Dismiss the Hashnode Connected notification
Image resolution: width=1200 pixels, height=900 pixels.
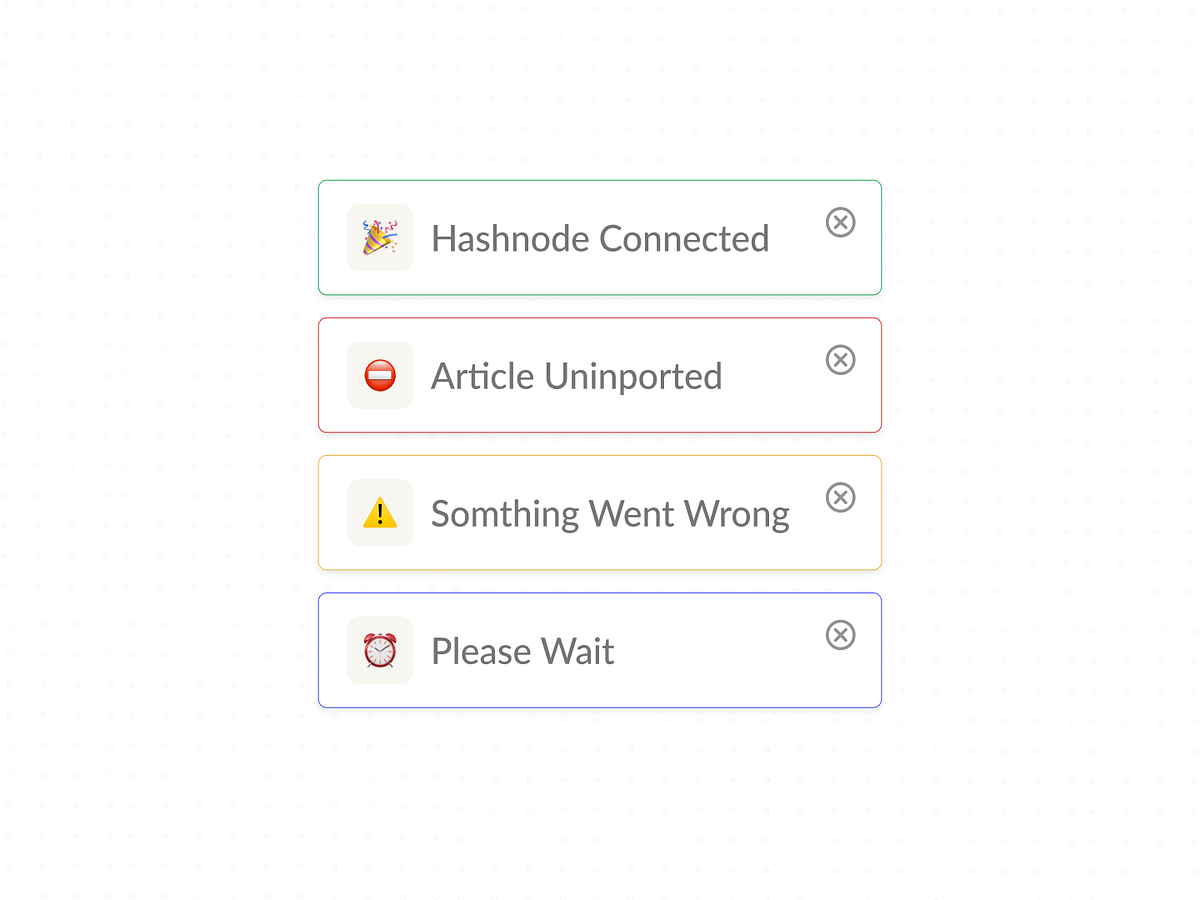point(841,223)
